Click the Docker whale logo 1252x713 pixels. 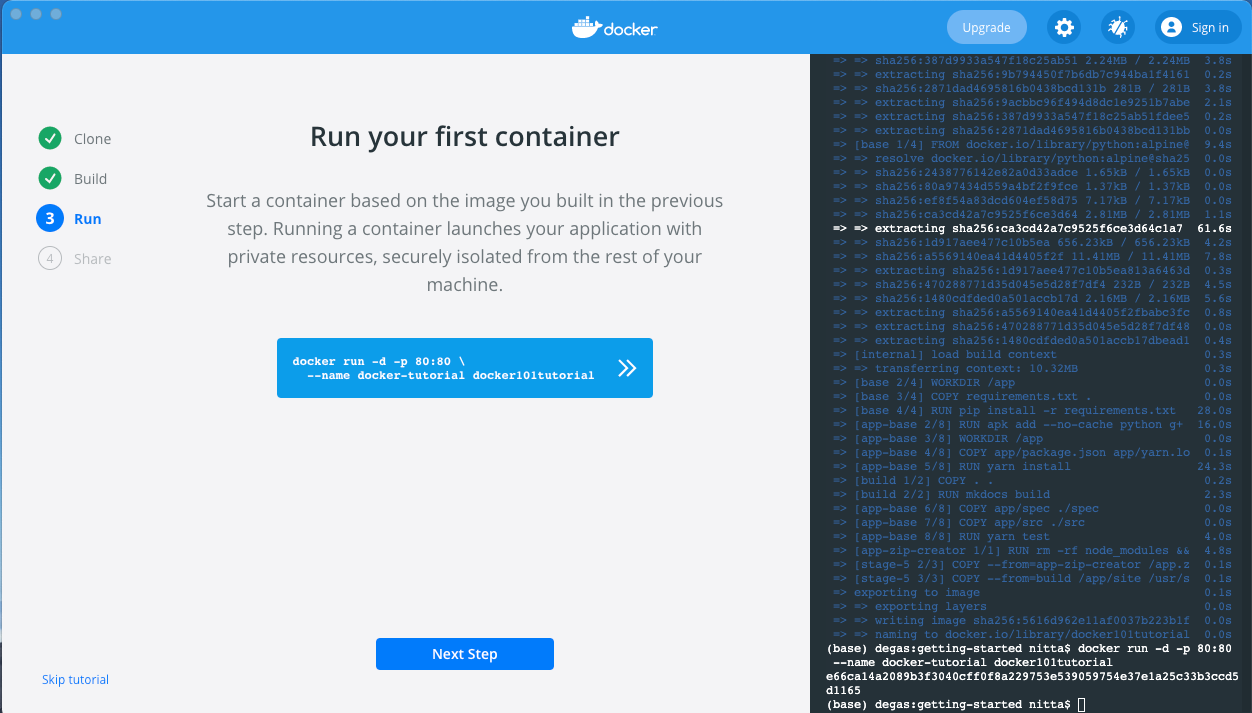pyautogui.click(x=614, y=27)
